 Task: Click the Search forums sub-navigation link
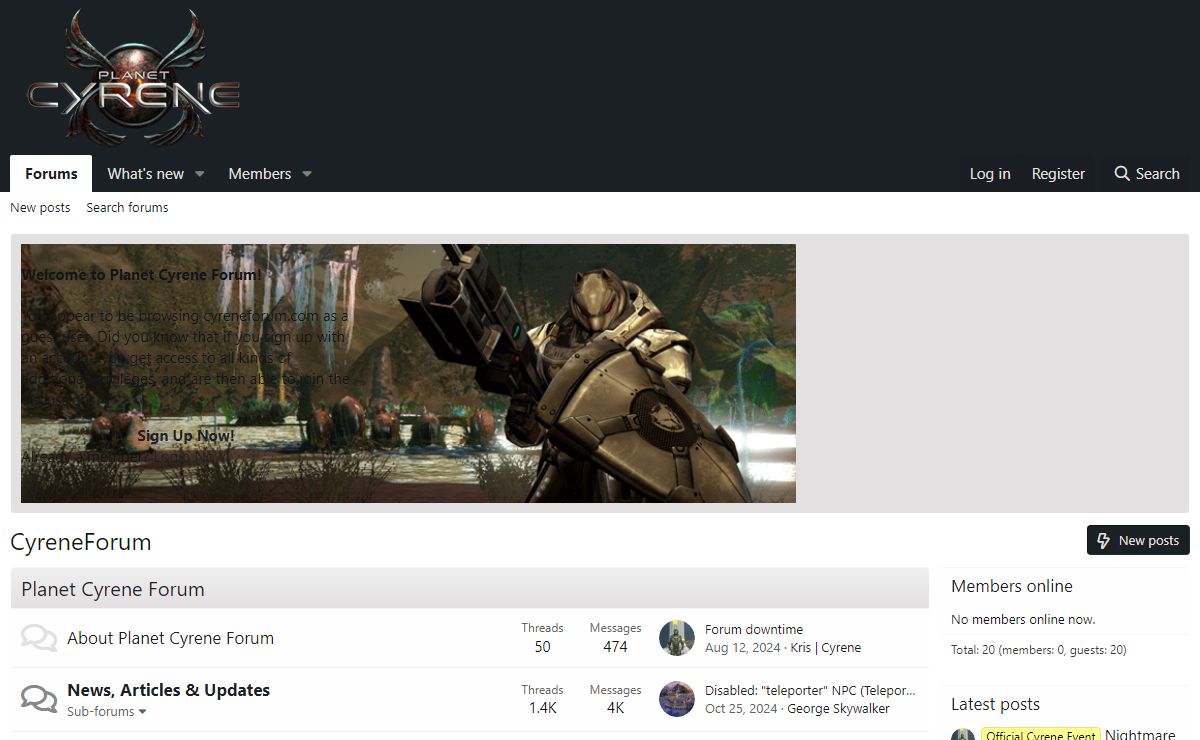click(x=127, y=208)
